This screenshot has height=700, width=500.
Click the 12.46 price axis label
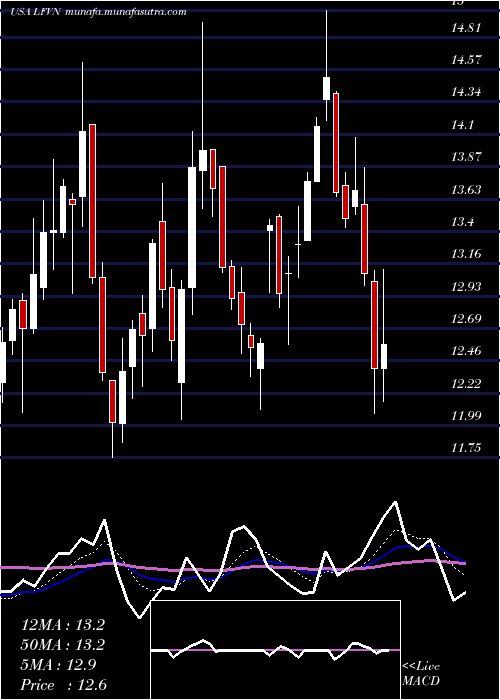[x=466, y=351]
